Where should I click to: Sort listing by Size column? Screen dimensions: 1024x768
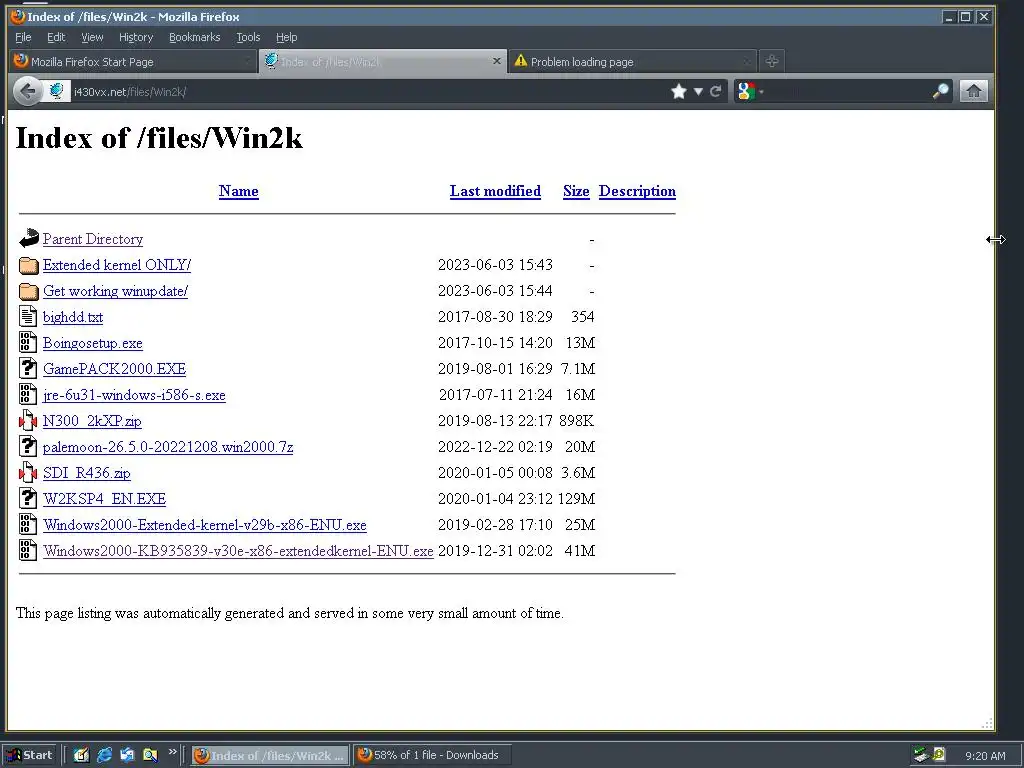point(576,191)
